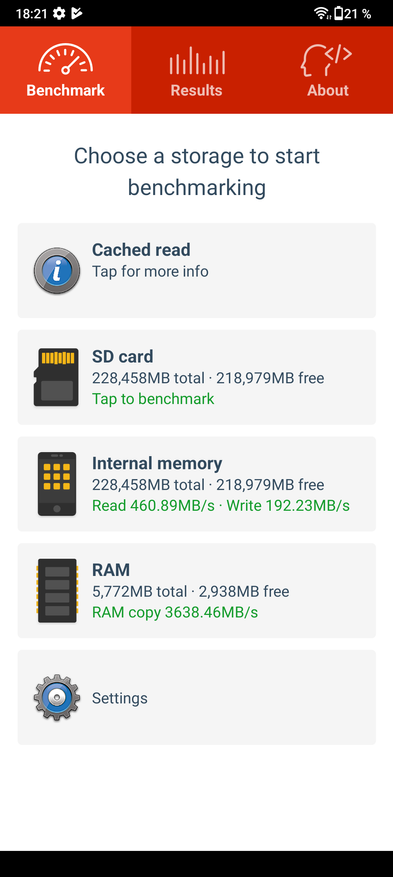Click the SD card icon
The width and height of the screenshot is (393, 877).
(56, 377)
